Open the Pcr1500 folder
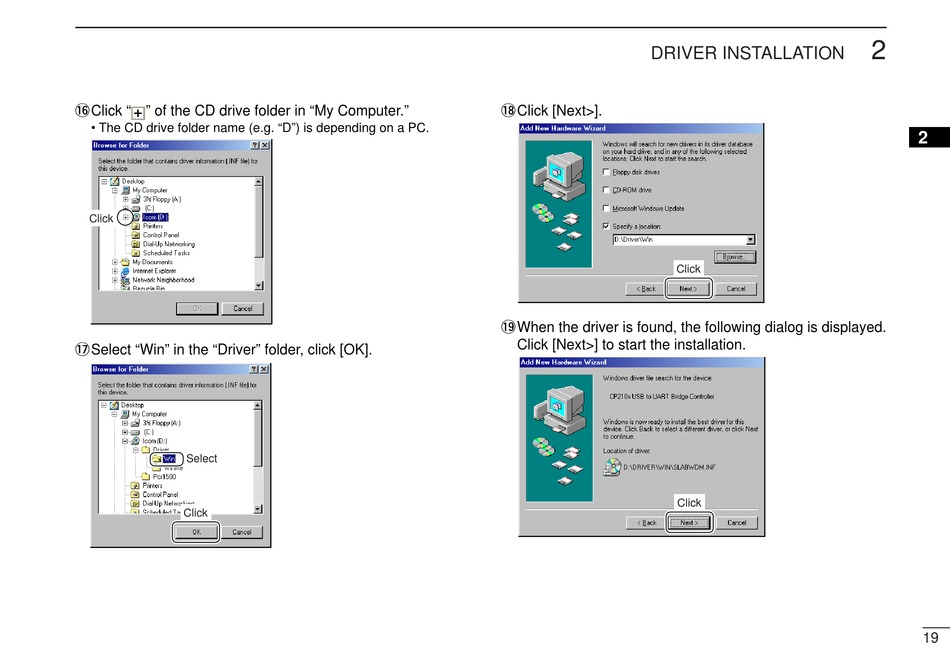This screenshot has height=671, width=950. [159, 477]
